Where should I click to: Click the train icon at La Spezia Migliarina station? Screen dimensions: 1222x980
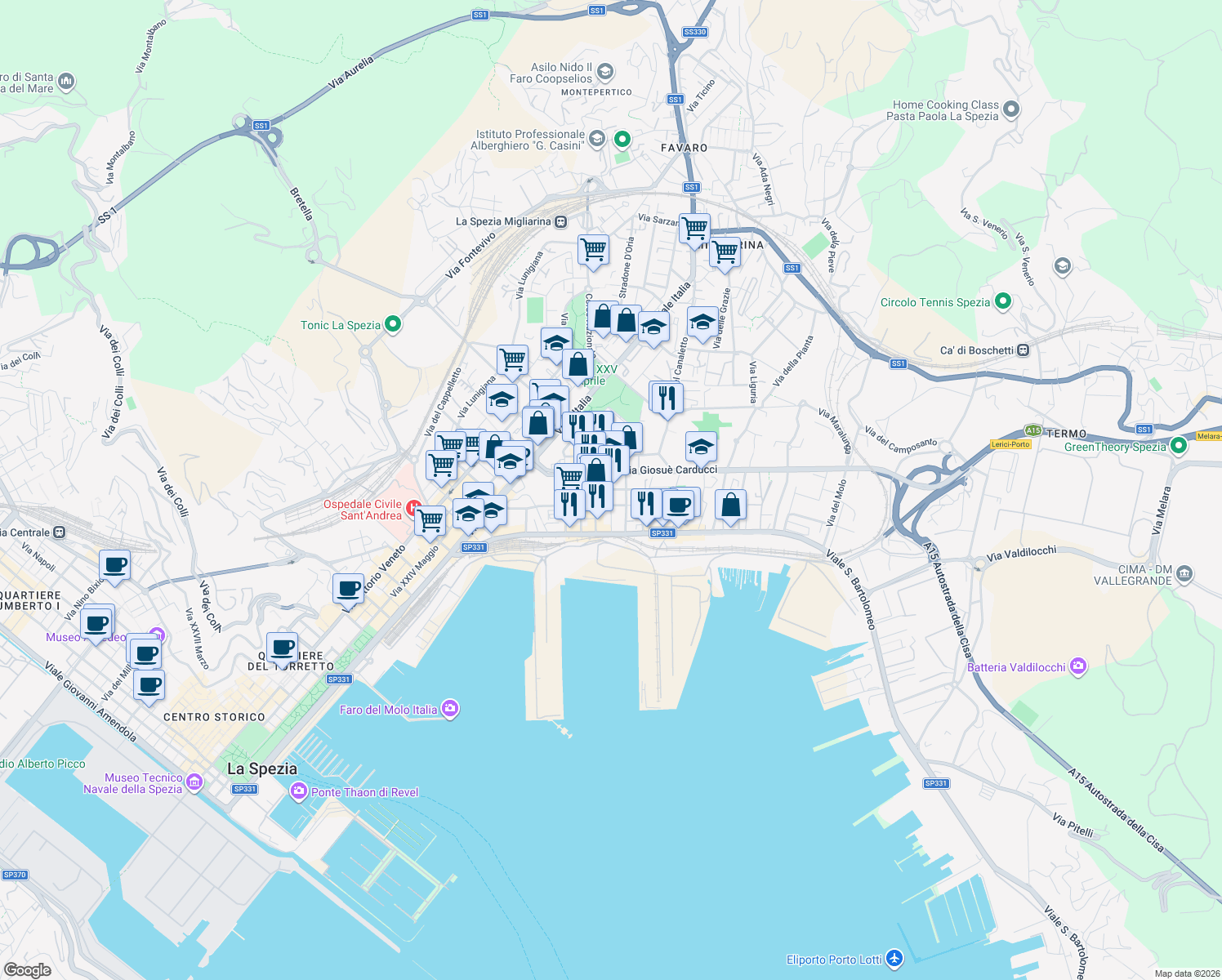560,221
